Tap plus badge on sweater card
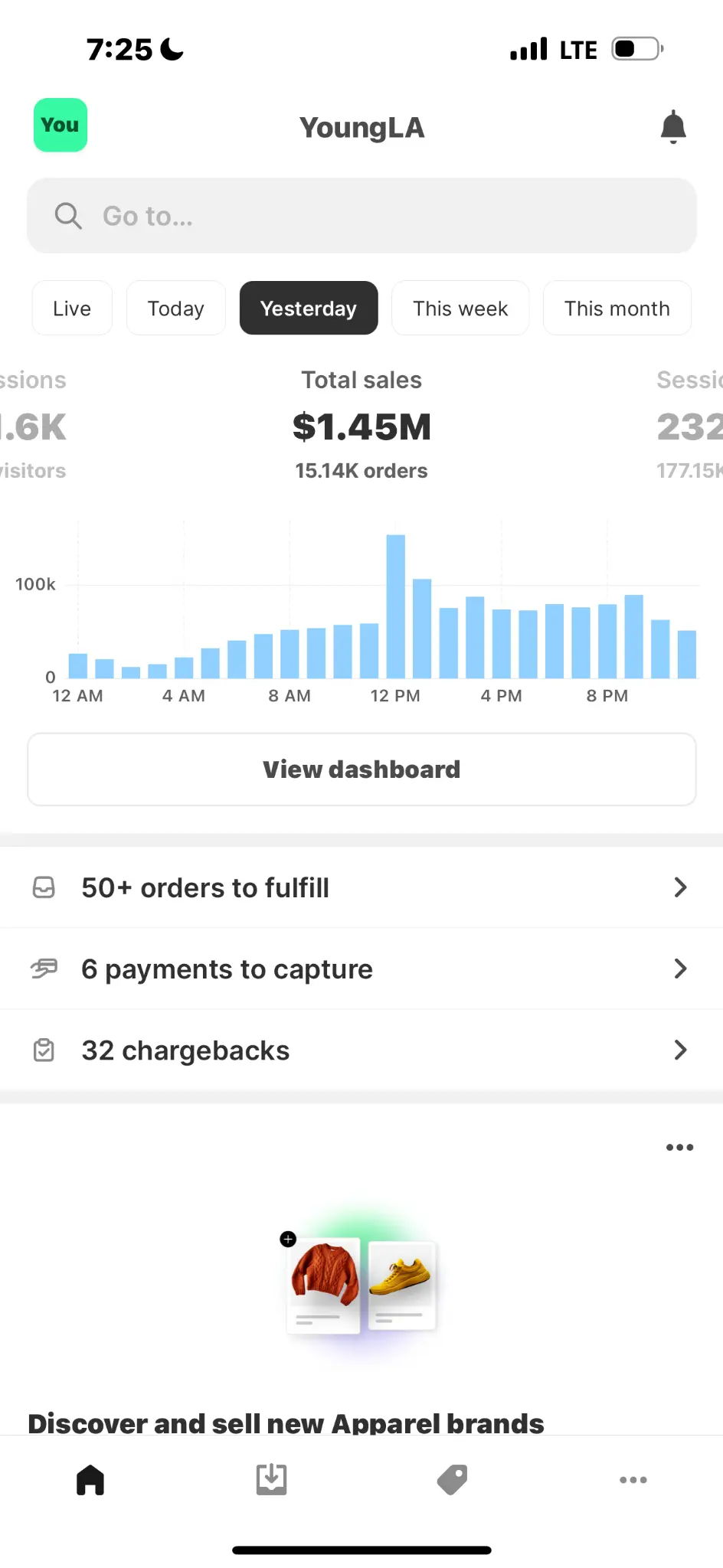 pos(288,1239)
